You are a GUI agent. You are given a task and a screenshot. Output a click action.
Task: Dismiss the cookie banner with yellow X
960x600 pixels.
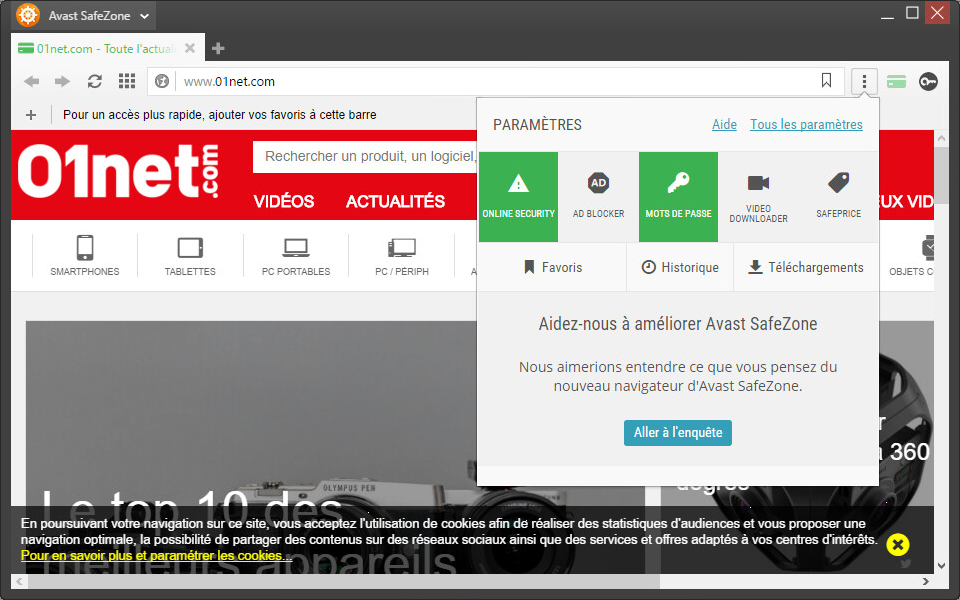tap(898, 544)
